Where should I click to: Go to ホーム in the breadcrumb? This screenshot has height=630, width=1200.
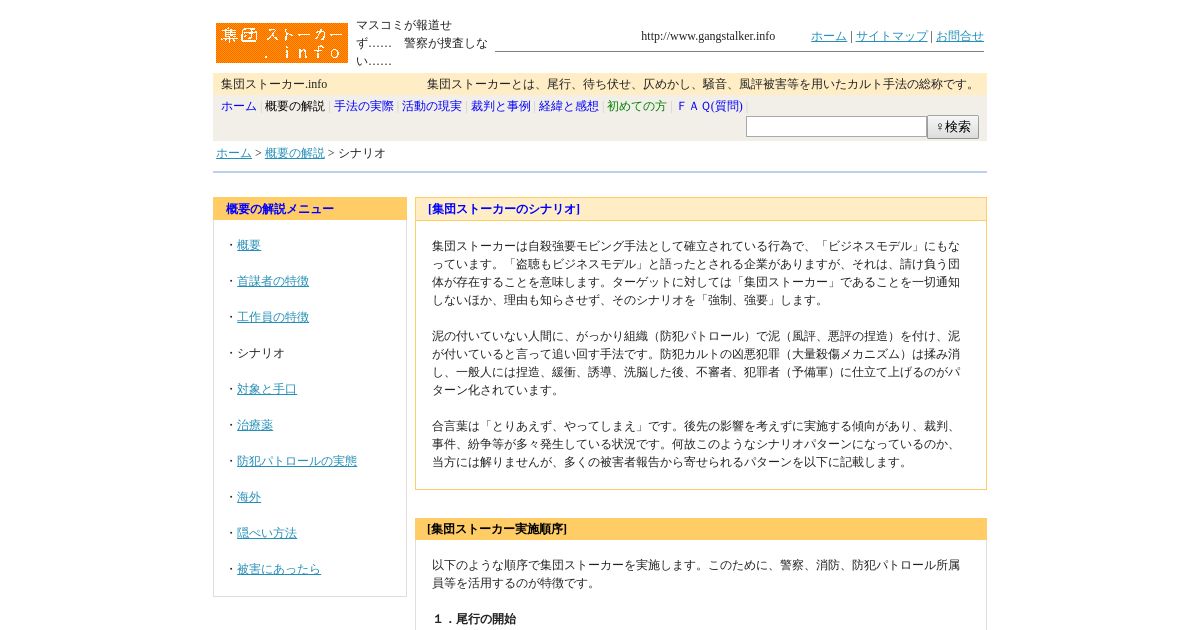tap(234, 153)
